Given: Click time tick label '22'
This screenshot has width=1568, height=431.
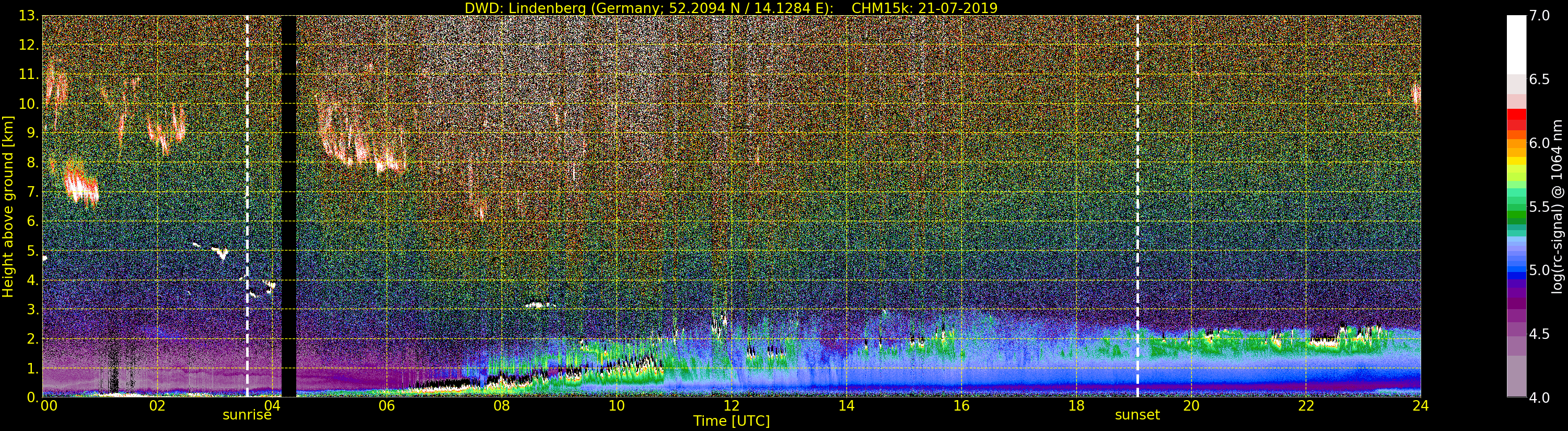Looking at the screenshot, I should coord(1306,405).
